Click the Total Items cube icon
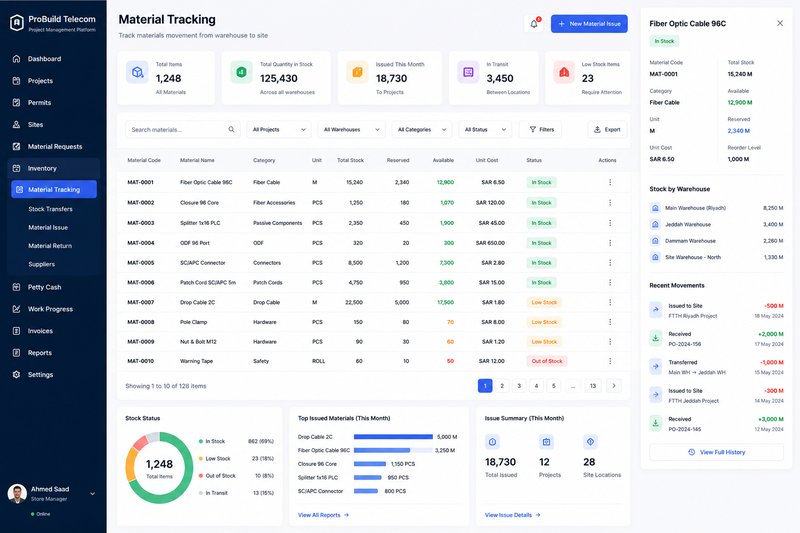800x533 pixels. [x=137, y=72]
